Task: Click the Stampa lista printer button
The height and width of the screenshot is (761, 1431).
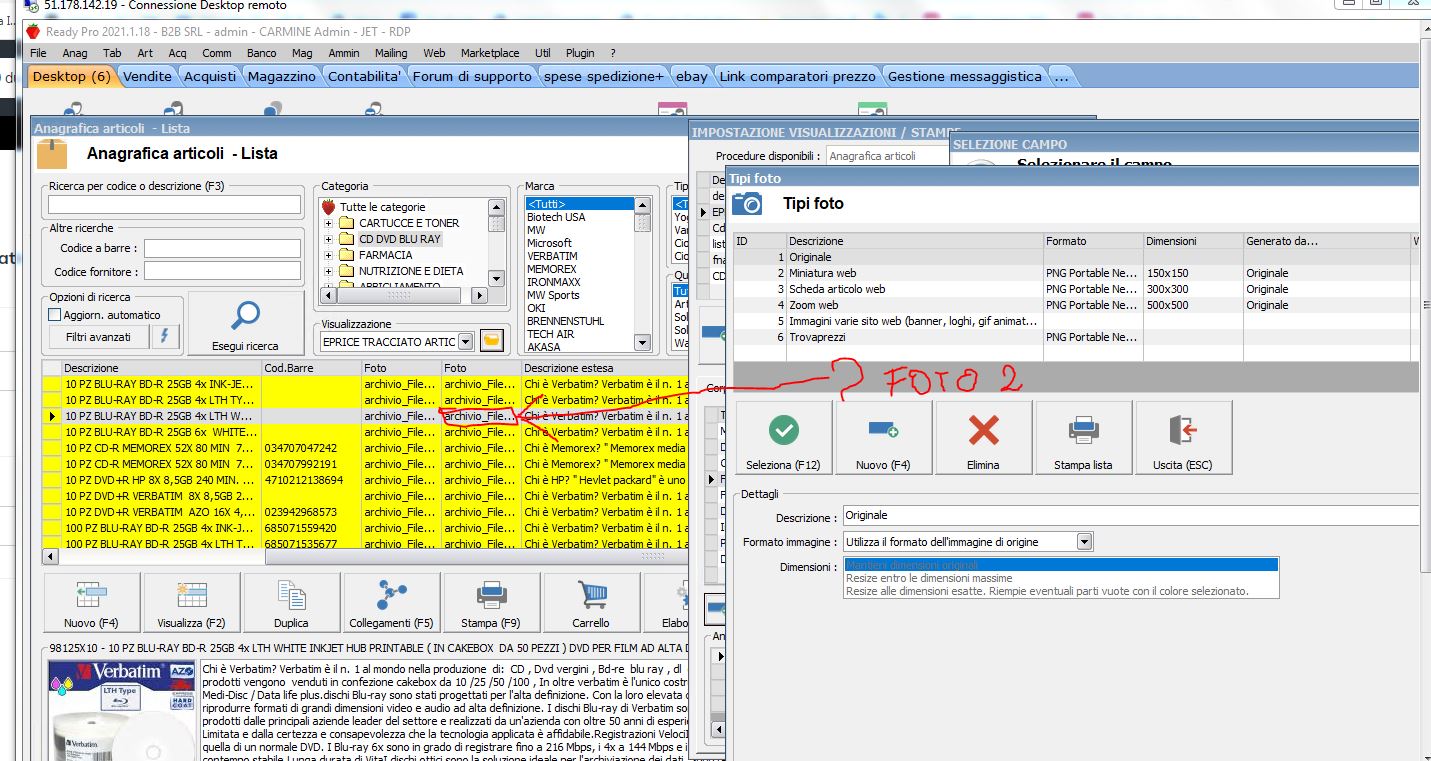Action: pos(1084,438)
